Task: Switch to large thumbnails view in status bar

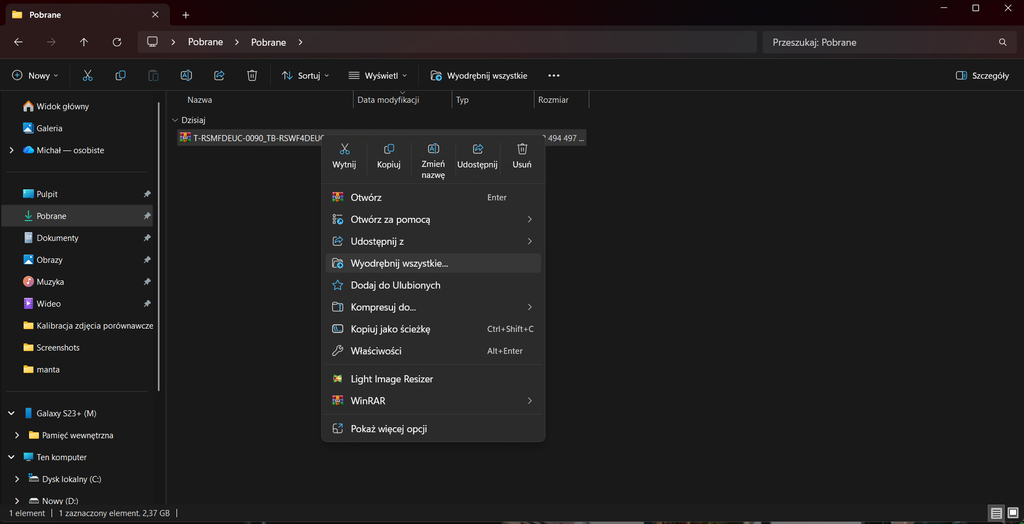Action: tap(1013, 513)
